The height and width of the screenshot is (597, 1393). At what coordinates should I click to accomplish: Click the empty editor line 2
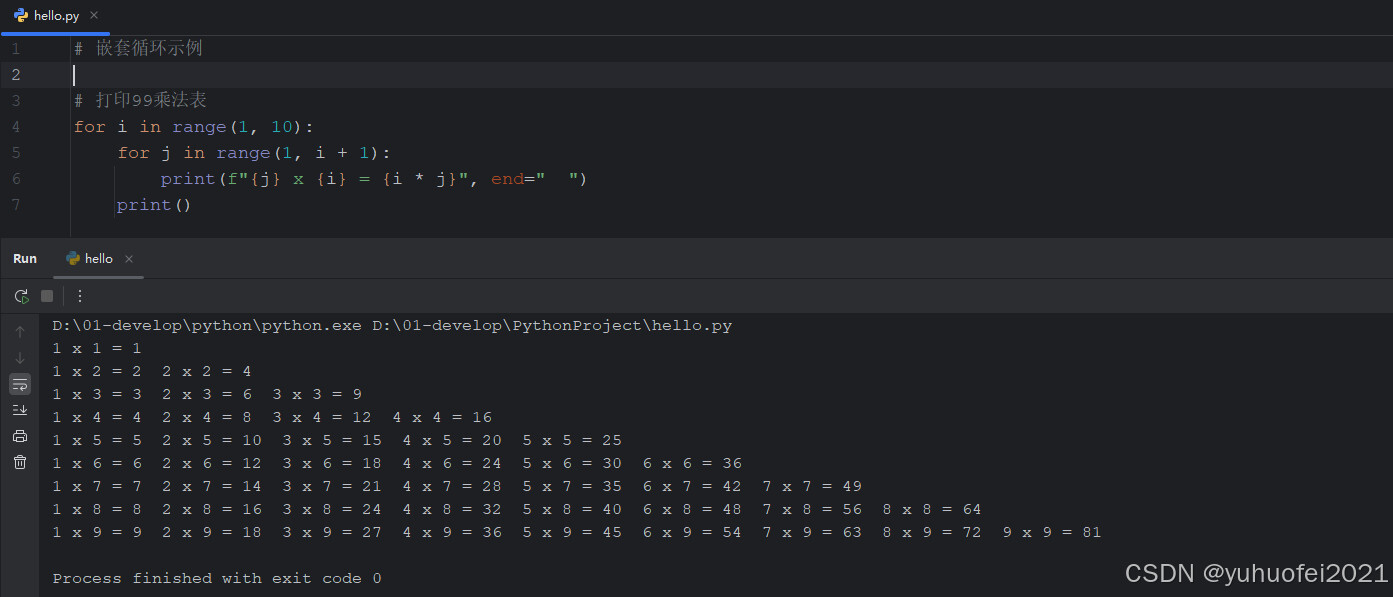tap(730, 75)
